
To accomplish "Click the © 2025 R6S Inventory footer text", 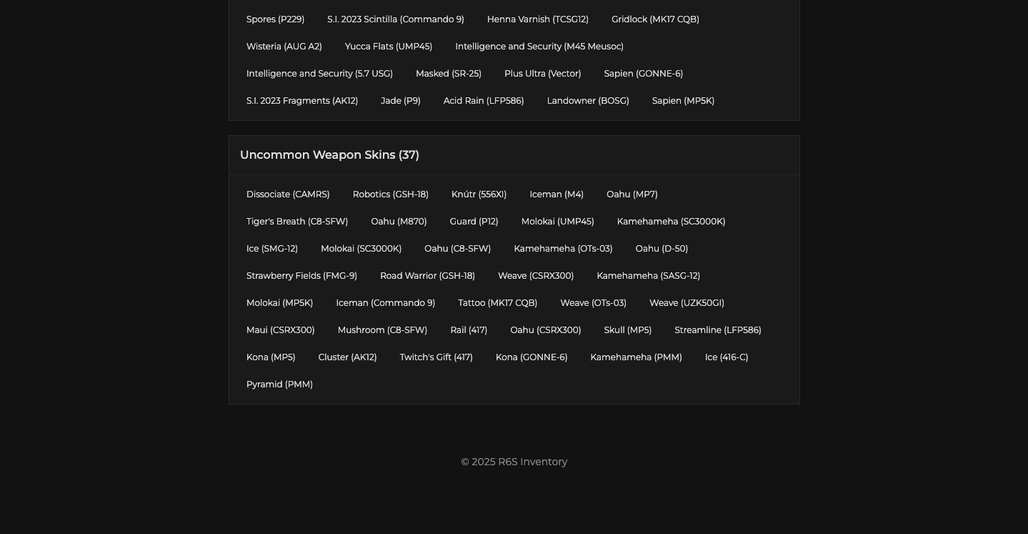I will pyautogui.click(x=514, y=462).
